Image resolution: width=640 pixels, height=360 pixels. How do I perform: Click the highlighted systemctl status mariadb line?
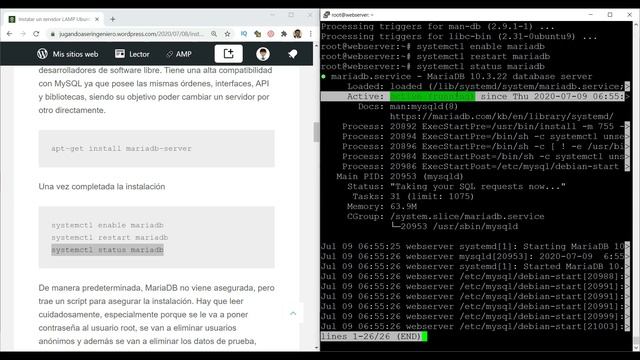tap(107, 250)
